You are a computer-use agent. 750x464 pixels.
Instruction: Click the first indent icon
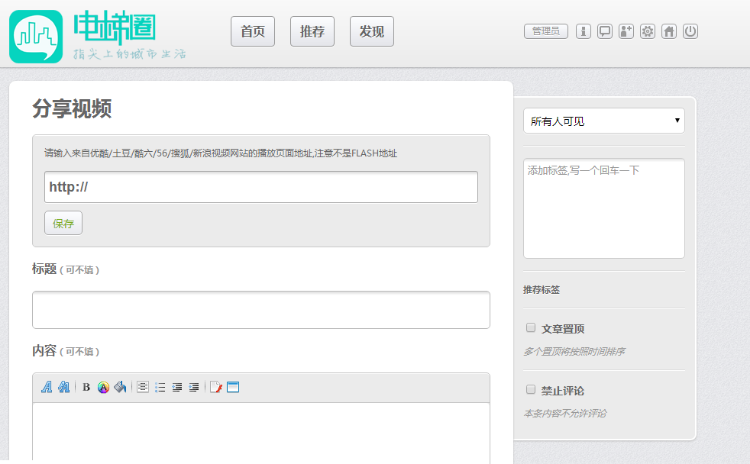pyautogui.click(x=177, y=387)
